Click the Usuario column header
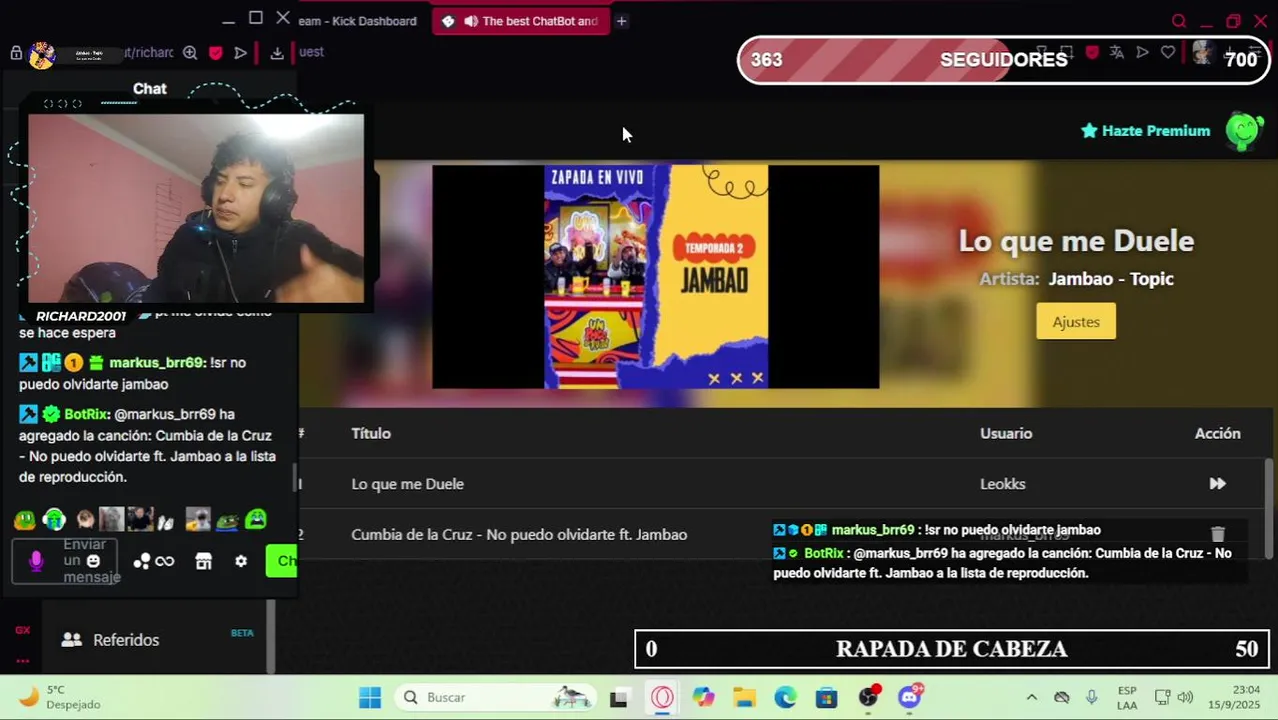This screenshot has height=720, width=1278. pos(1006,433)
